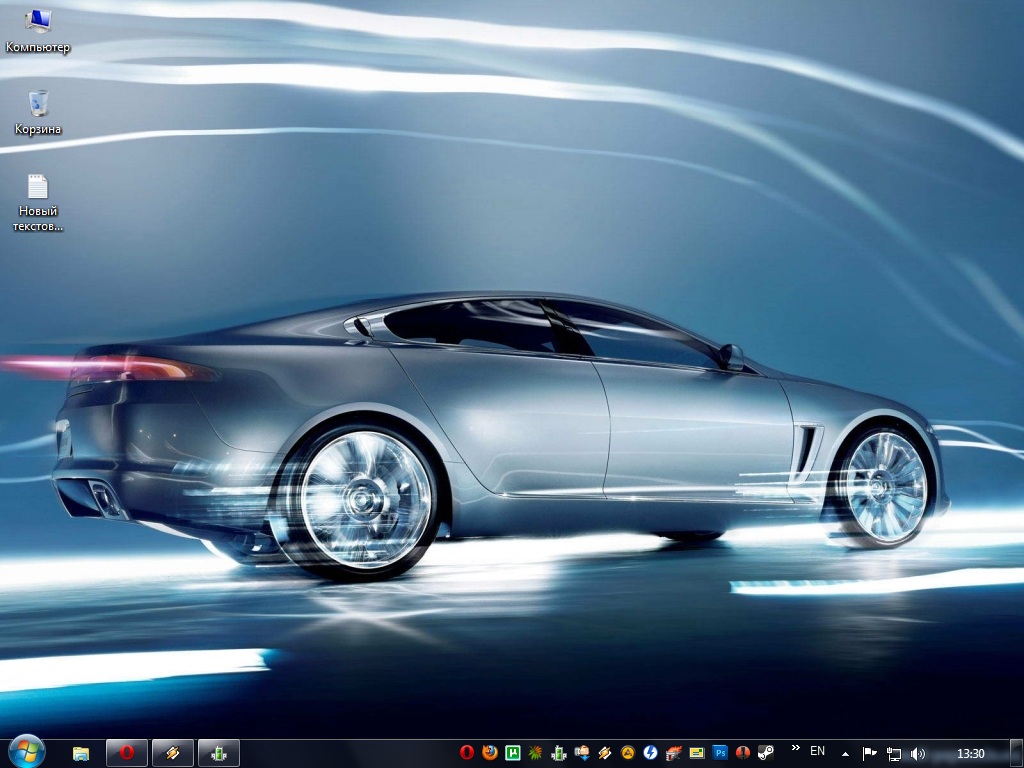Open the Windows Start menu orb
The width and height of the screenshot is (1024, 768).
point(26,752)
